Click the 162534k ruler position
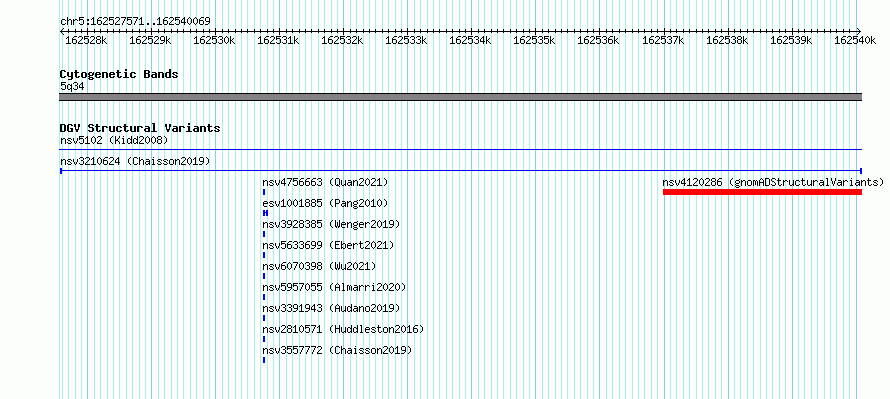Image resolution: width=890 pixels, height=399 pixels. (x=471, y=40)
